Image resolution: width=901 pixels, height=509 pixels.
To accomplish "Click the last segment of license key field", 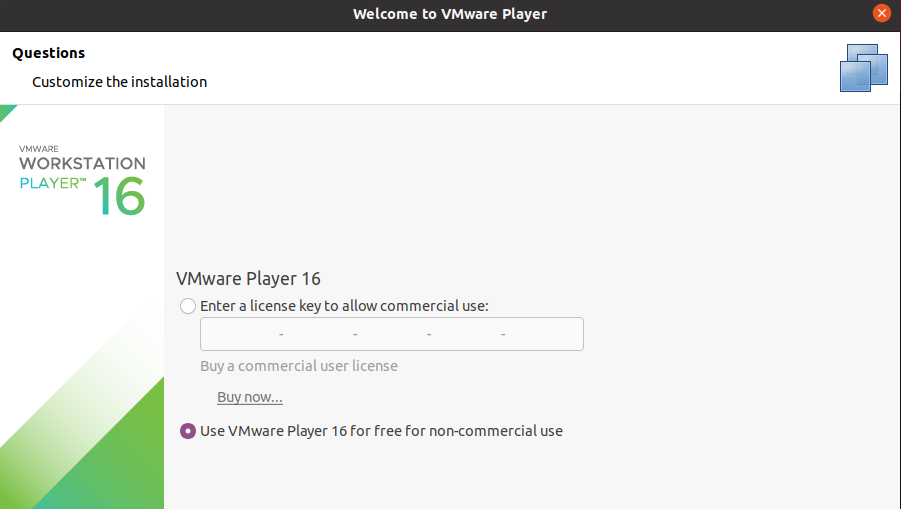I will [x=543, y=334].
